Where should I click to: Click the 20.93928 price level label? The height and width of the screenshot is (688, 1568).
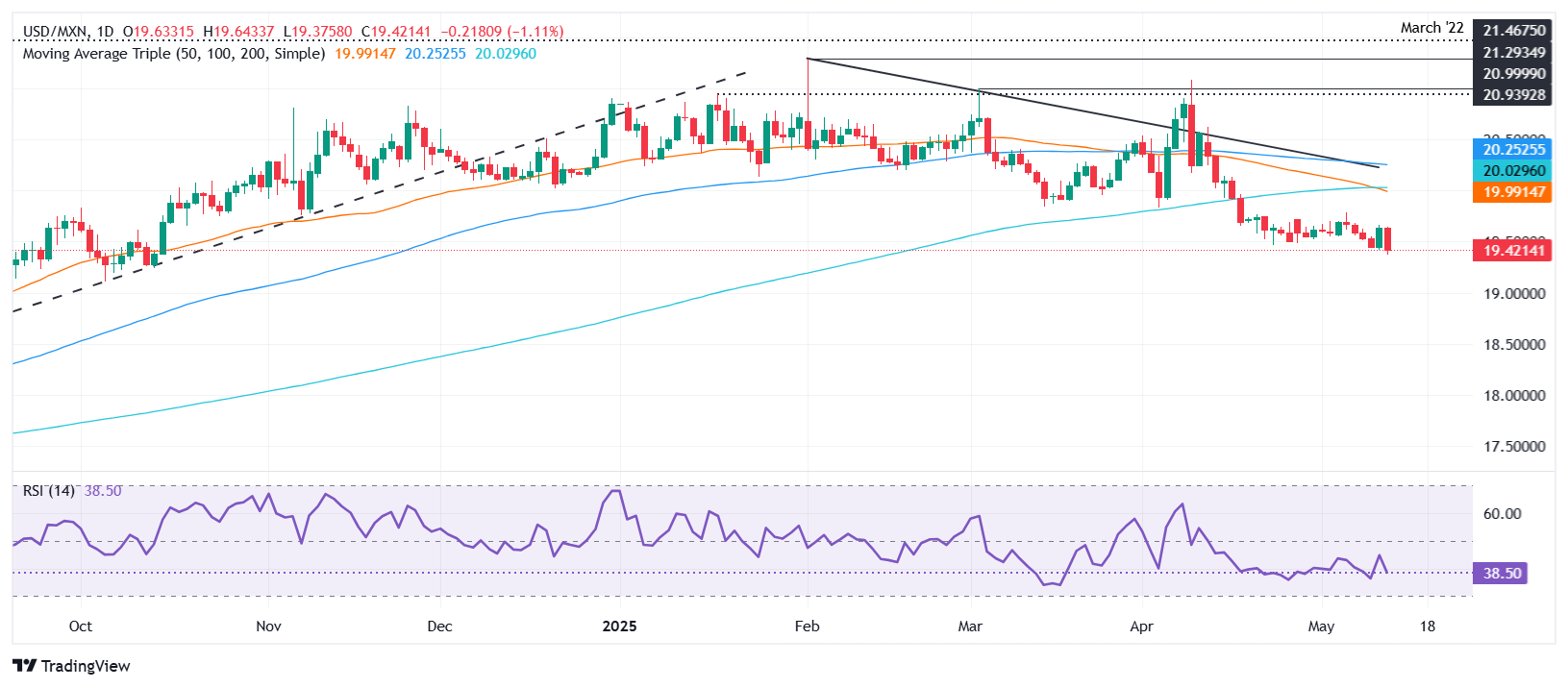tap(1513, 94)
